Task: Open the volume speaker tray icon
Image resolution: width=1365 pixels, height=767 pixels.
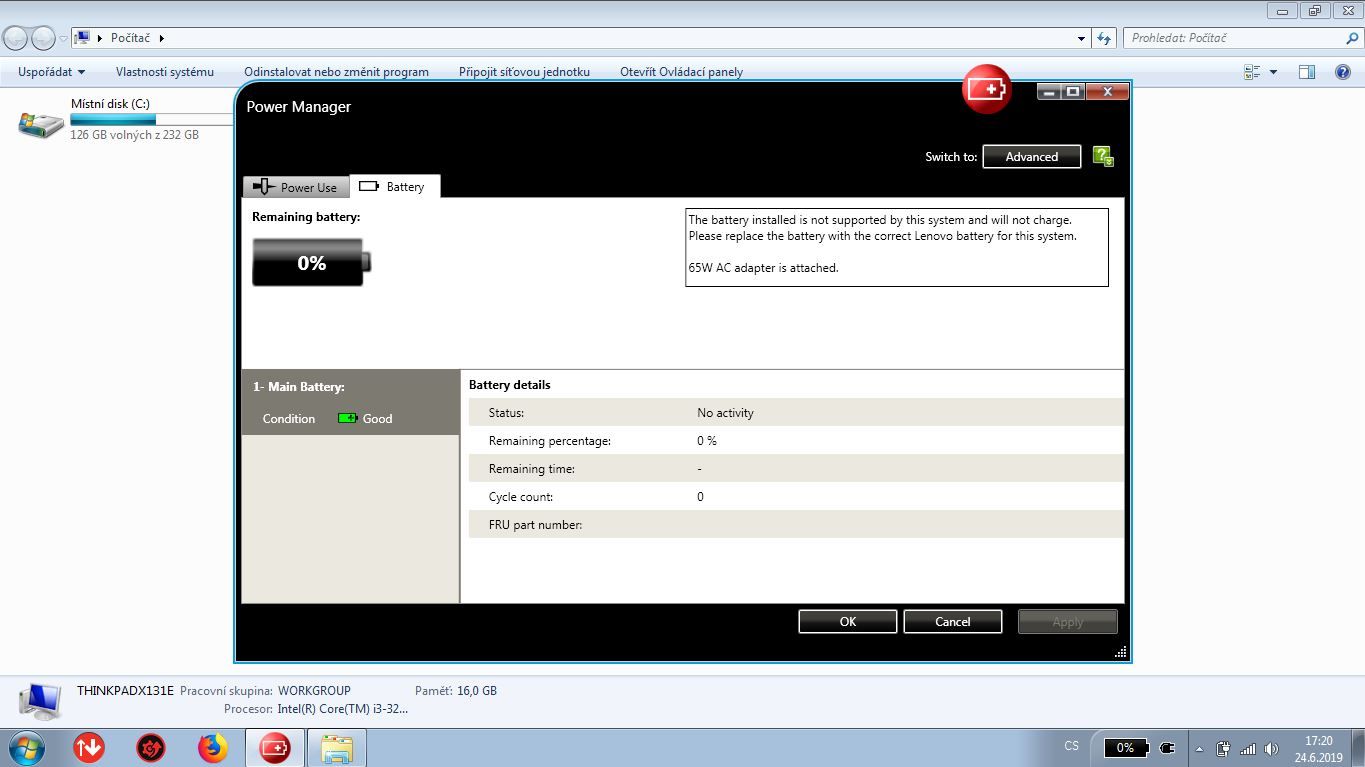Action: pos(1271,748)
